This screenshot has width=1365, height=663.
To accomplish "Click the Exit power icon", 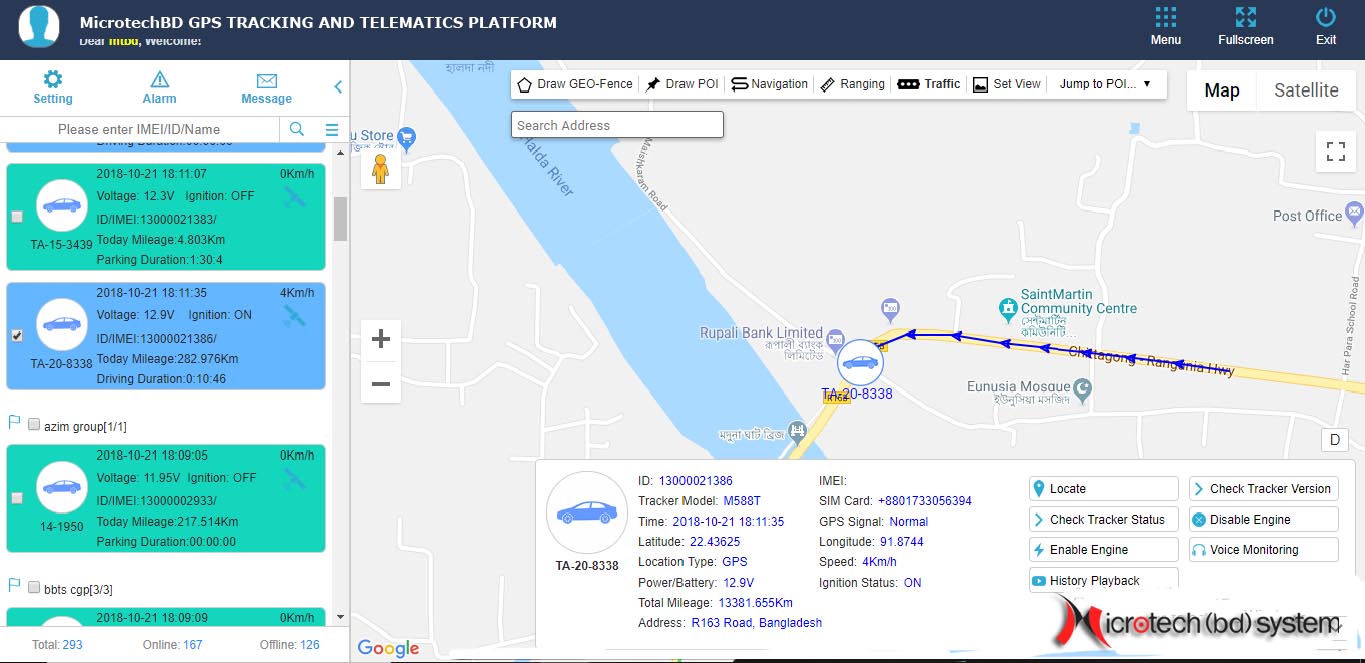I will 1326,17.
